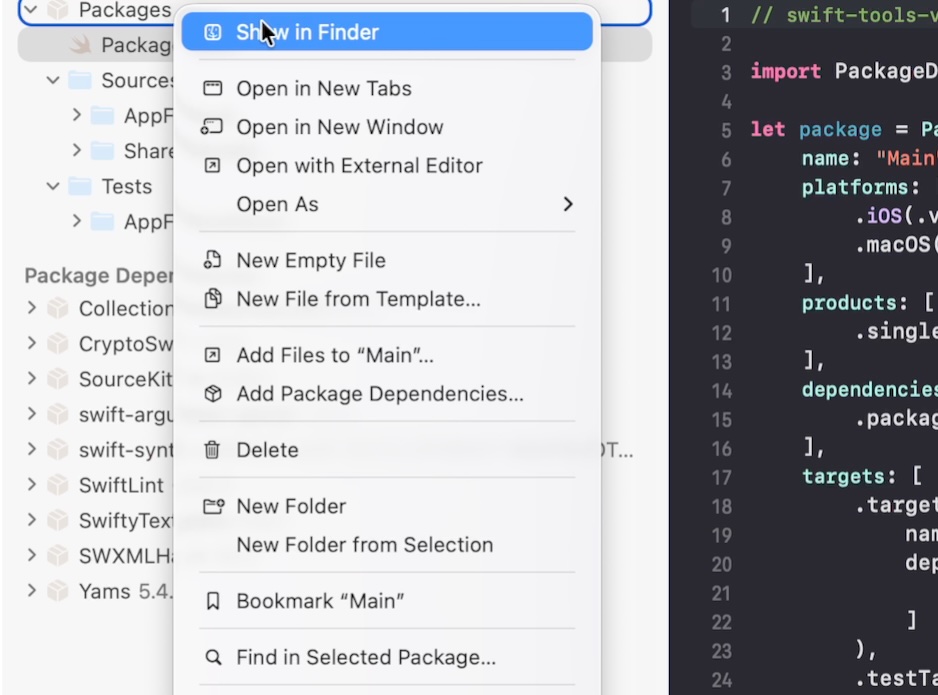Select the SwiftLint package in the navigator

[121, 485]
